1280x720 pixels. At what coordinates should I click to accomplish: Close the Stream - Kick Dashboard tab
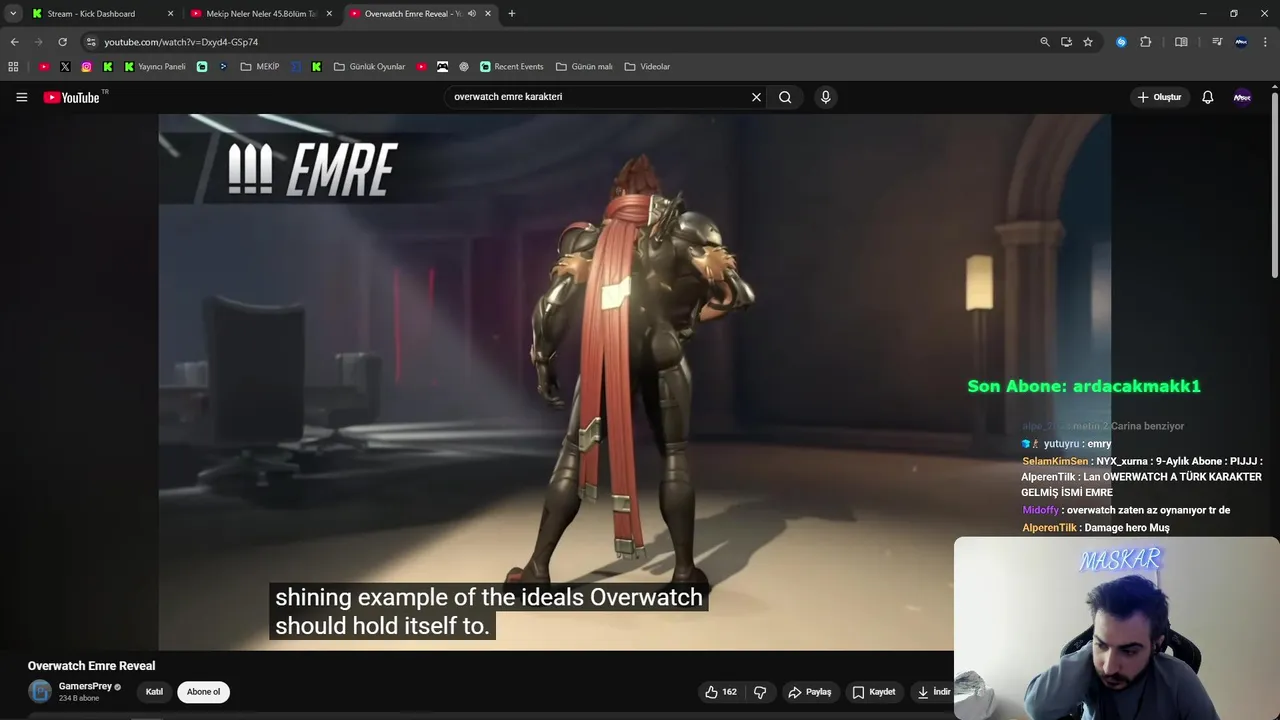(170, 14)
